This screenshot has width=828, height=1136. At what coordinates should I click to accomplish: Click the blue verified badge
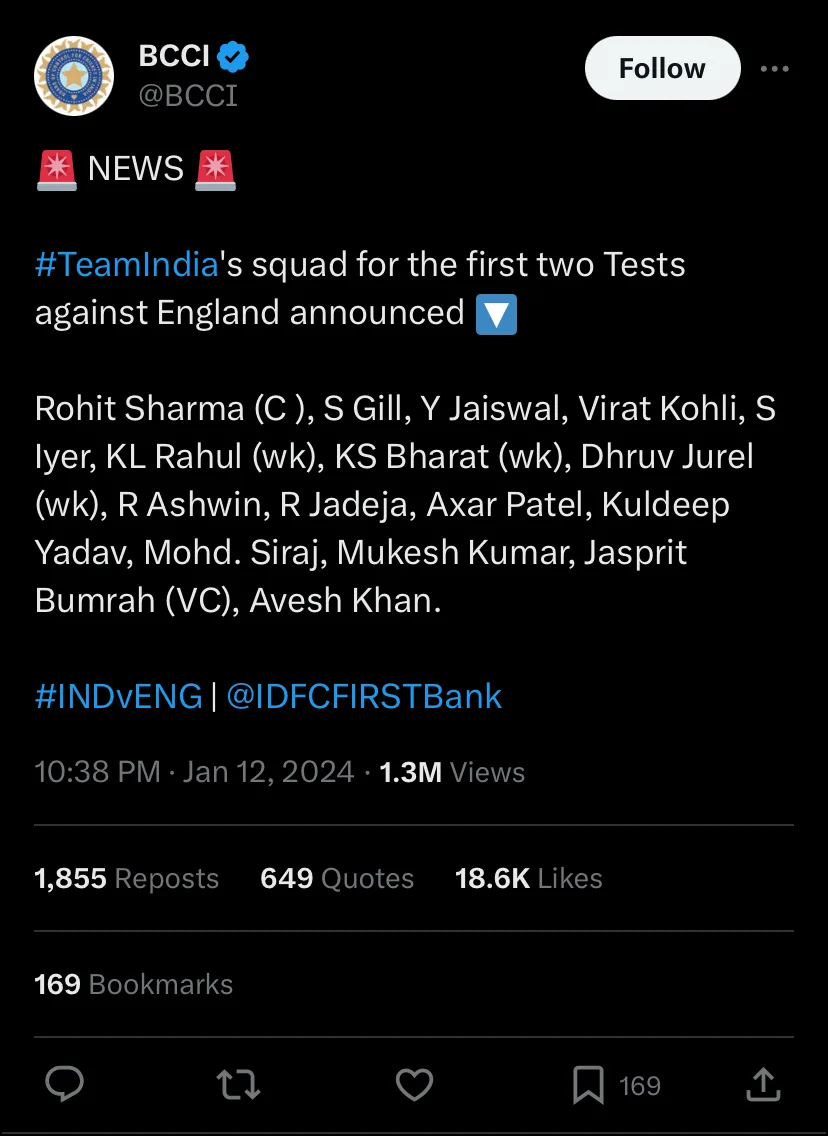pos(233,57)
